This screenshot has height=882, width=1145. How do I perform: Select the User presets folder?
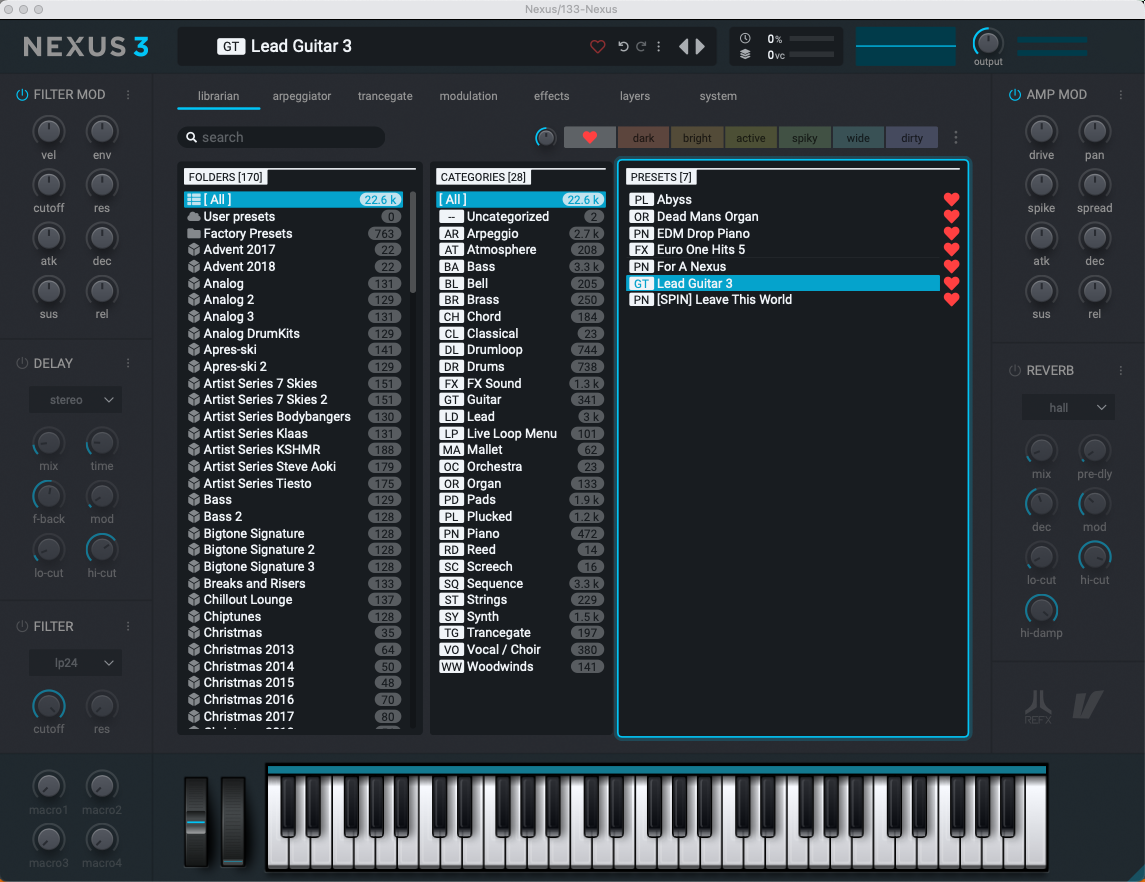(x=294, y=217)
